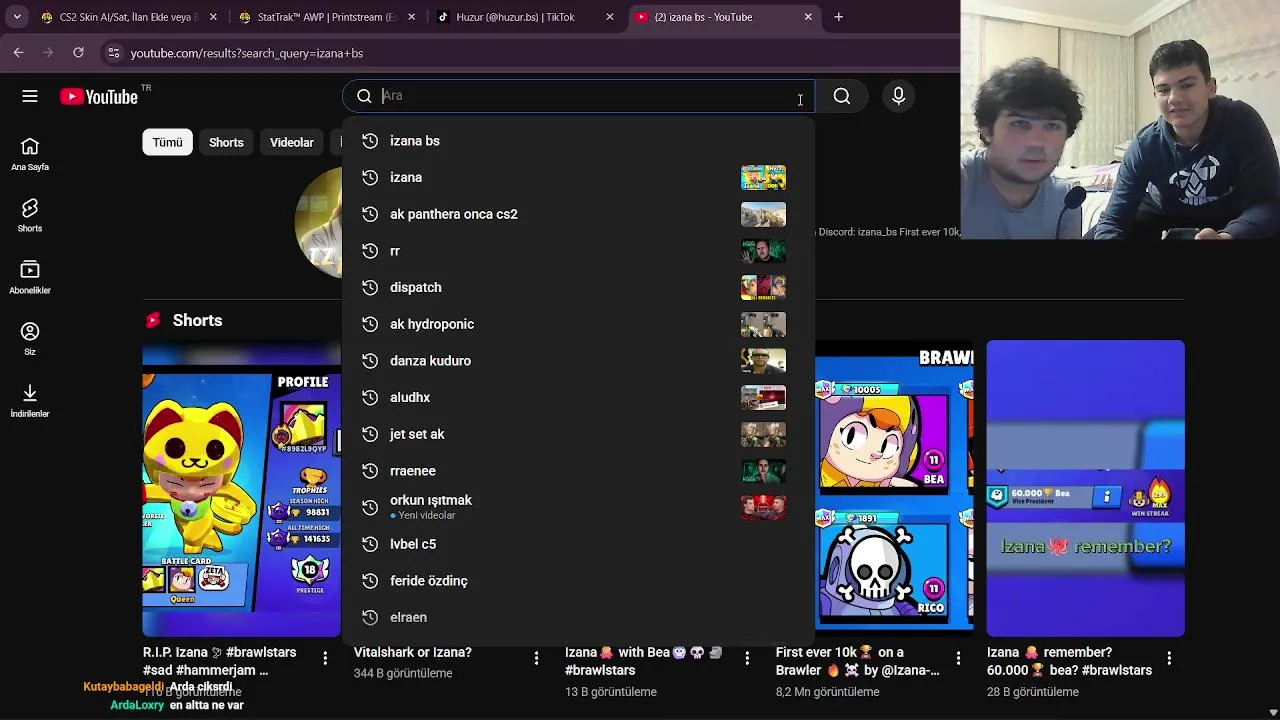Open more options for 'First ever 10k' short
The image size is (1280, 720).
coord(958,658)
